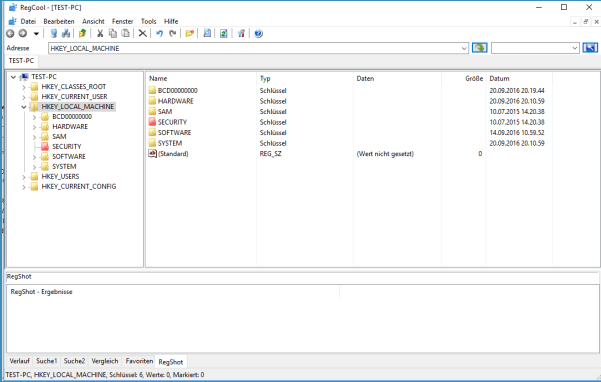
Task: Expand the SYSTEM tree node
Action: (x=34, y=167)
